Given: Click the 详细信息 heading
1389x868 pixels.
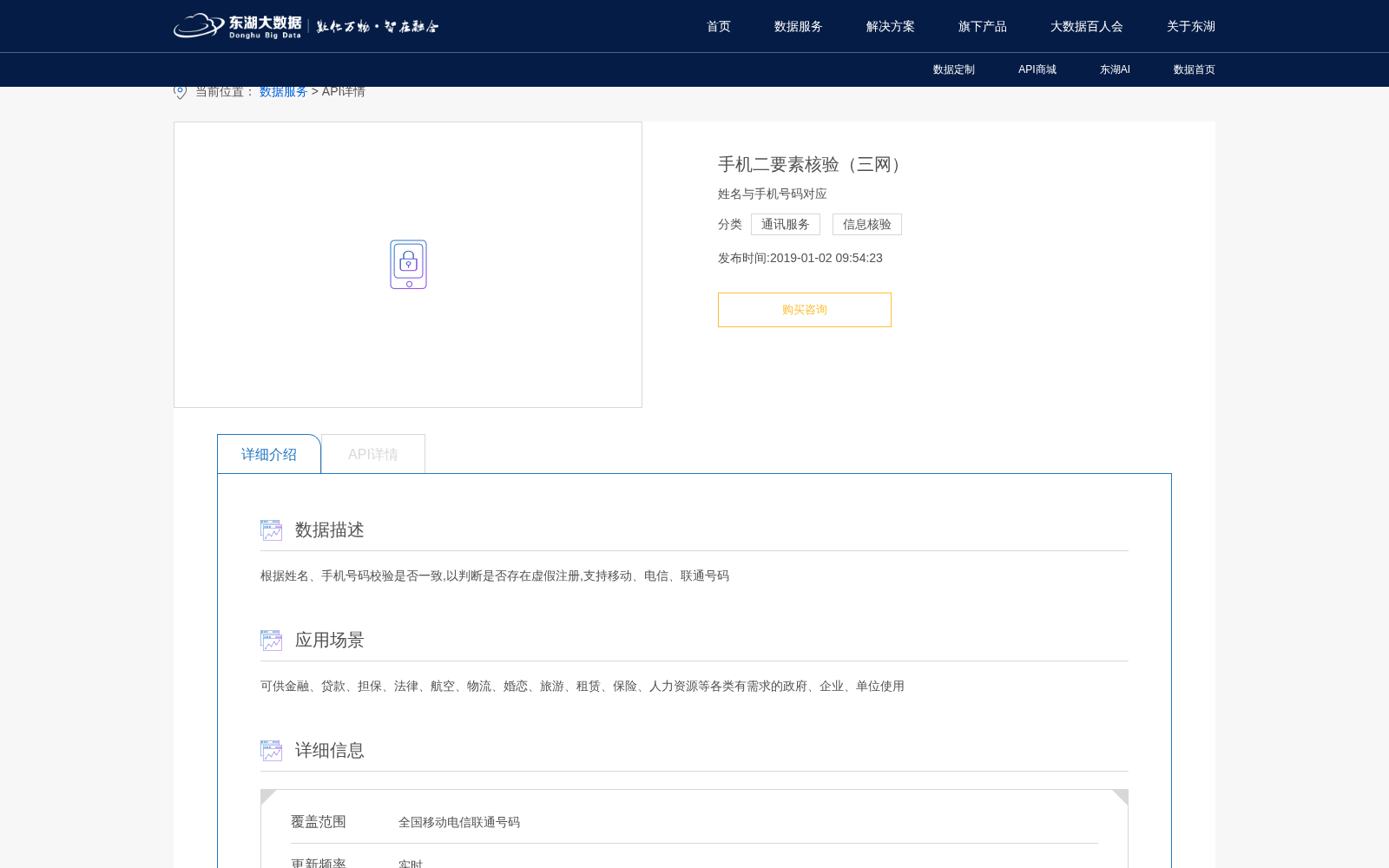Looking at the screenshot, I should 330,751.
